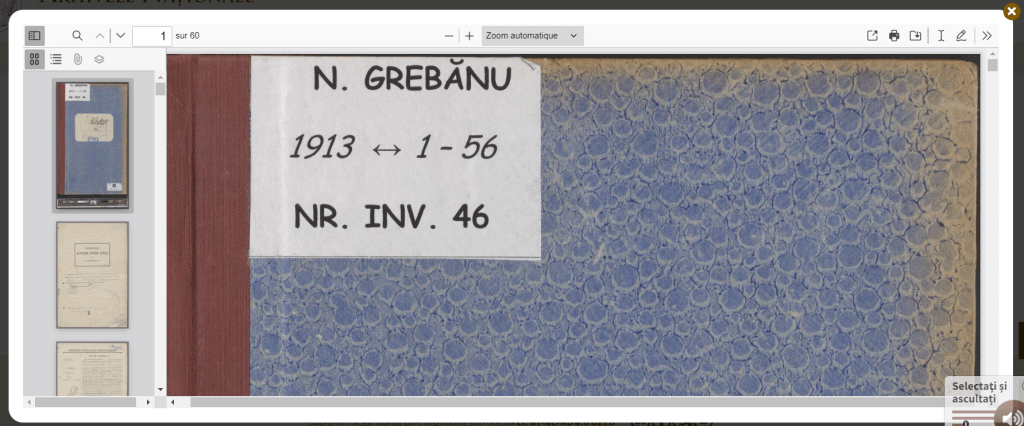
Task: Expand the secondary tools menu chevrons
Action: pyautogui.click(x=987, y=36)
